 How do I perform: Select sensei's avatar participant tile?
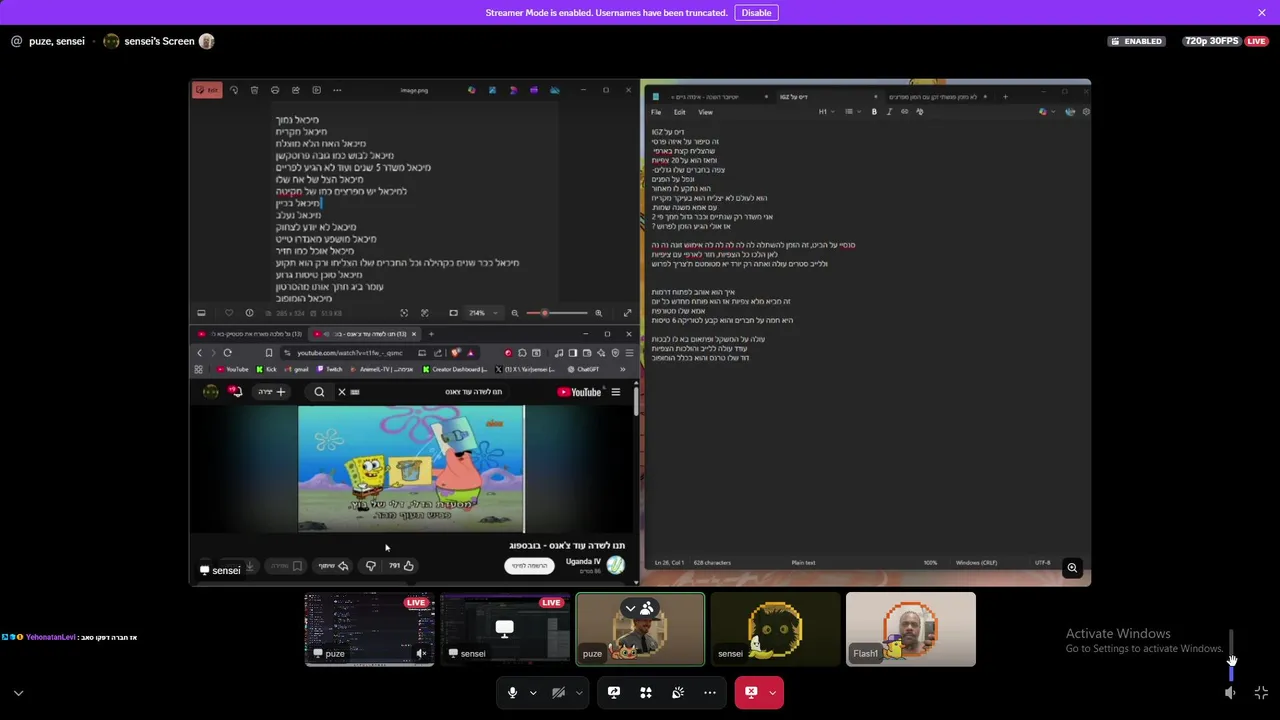(x=775, y=629)
